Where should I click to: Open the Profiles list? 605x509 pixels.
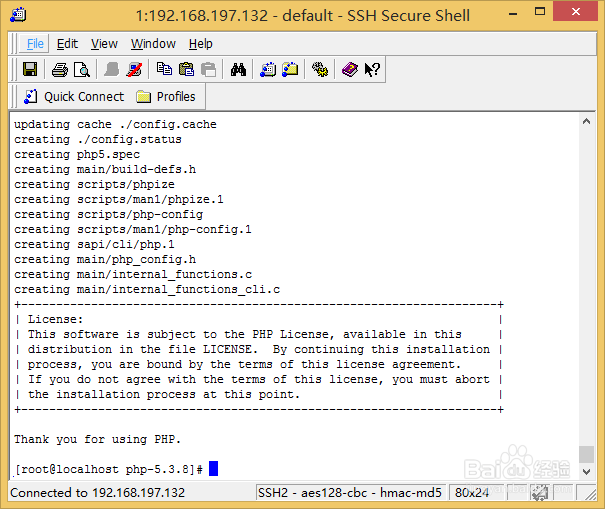pos(166,96)
